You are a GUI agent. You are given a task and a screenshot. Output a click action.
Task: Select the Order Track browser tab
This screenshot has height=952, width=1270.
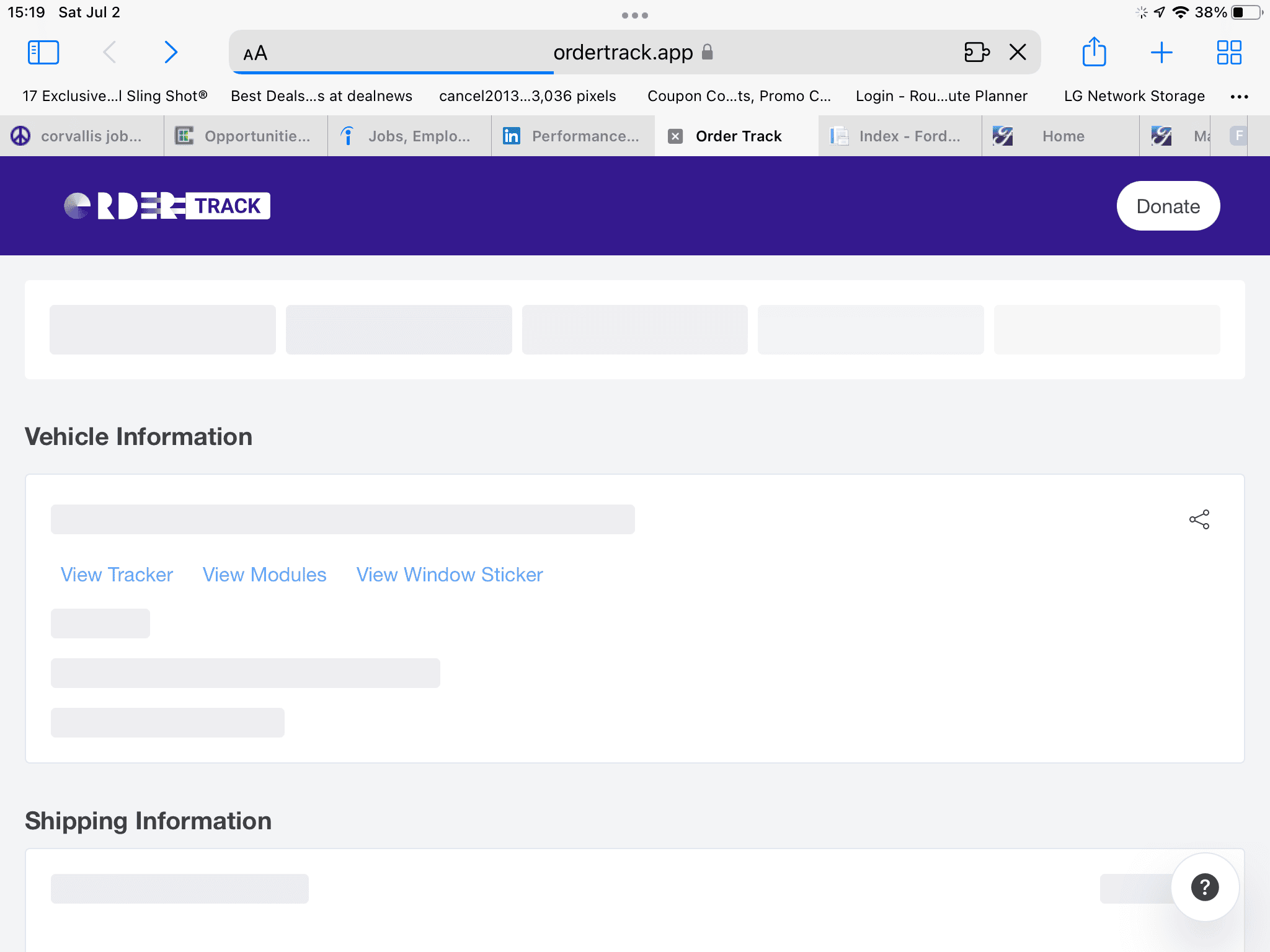tap(735, 136)
